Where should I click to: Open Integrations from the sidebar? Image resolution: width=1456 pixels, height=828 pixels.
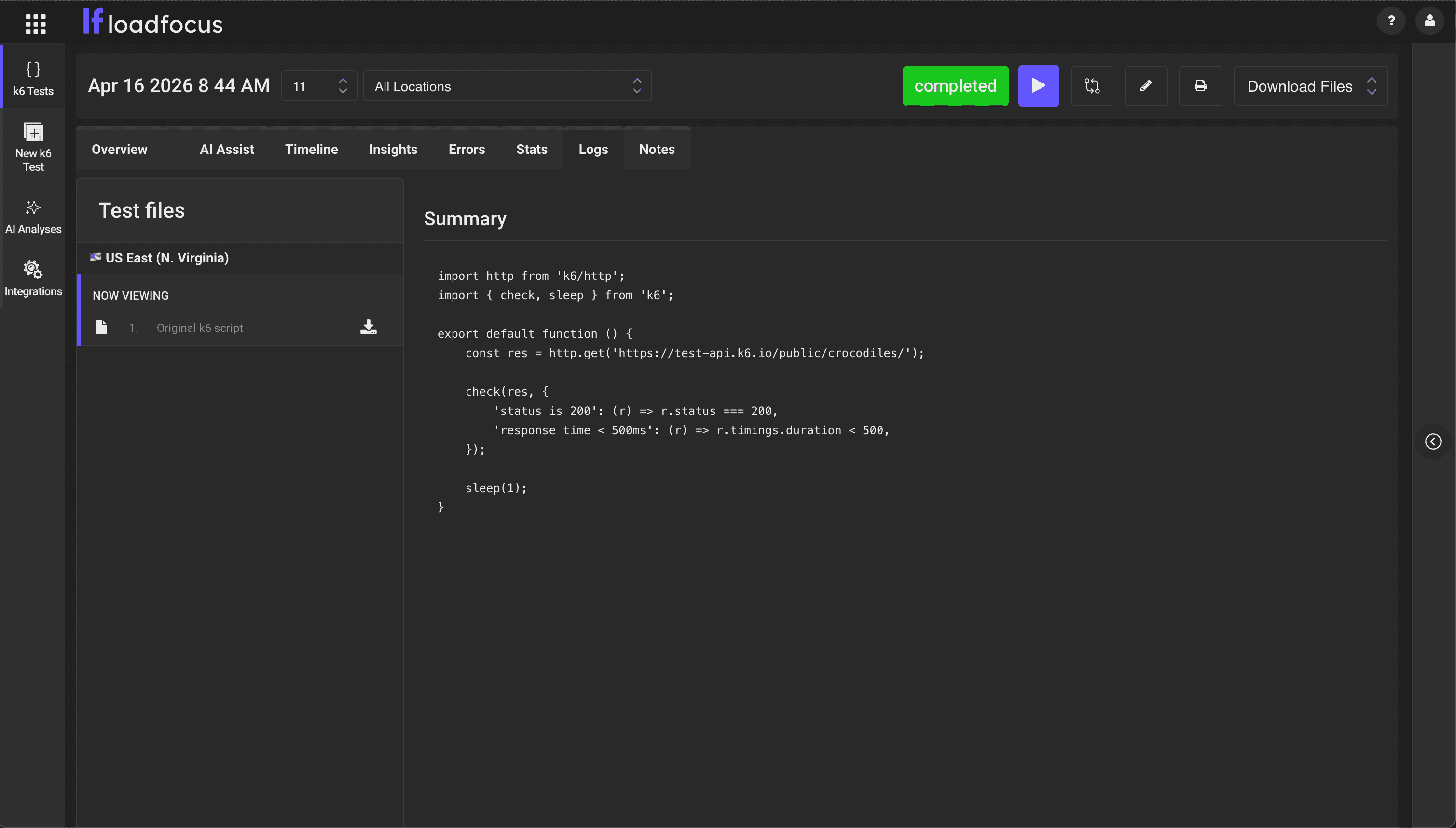pyautogui.click(x=33, y=279)
